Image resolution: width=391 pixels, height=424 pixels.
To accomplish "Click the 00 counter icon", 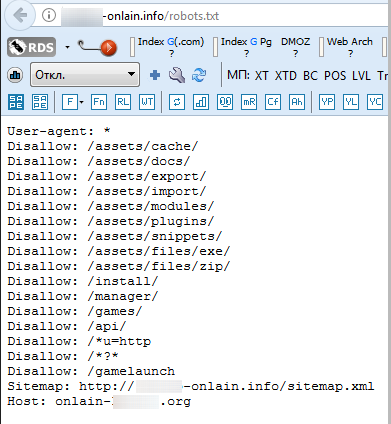I will point(225,102).
